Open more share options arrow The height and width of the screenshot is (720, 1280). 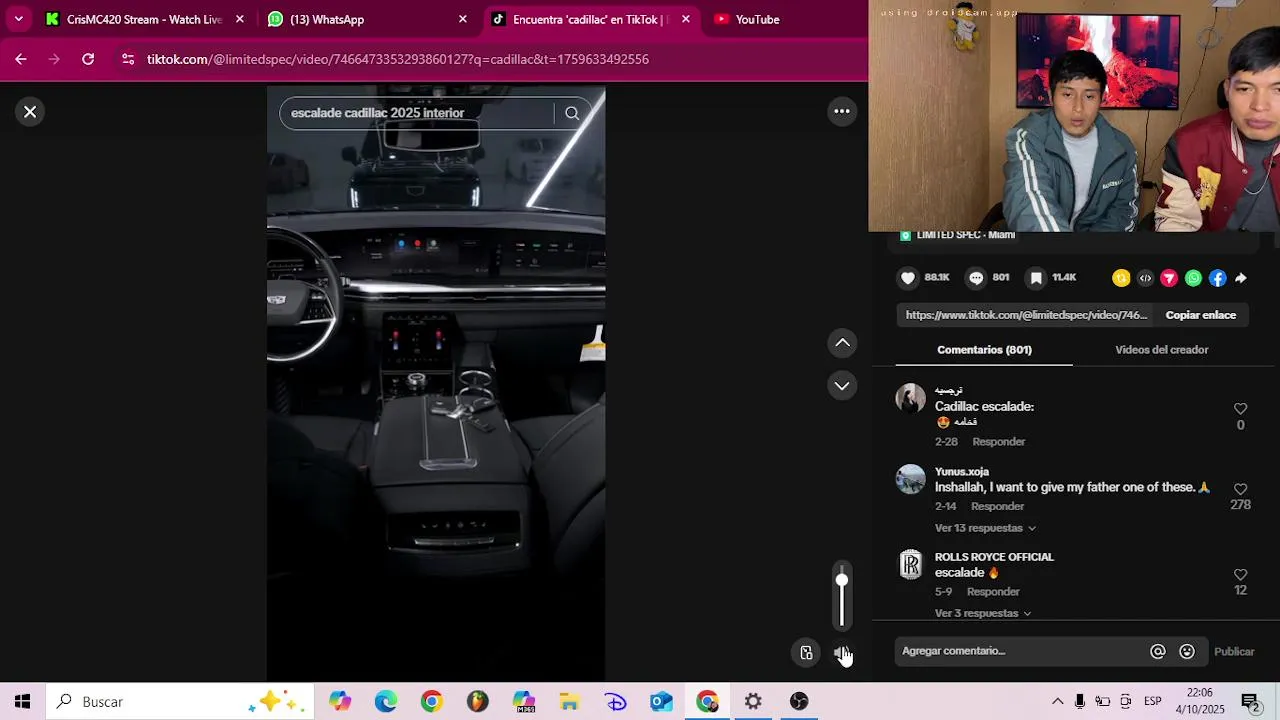pyautogui.click(x=1241, y=278)
